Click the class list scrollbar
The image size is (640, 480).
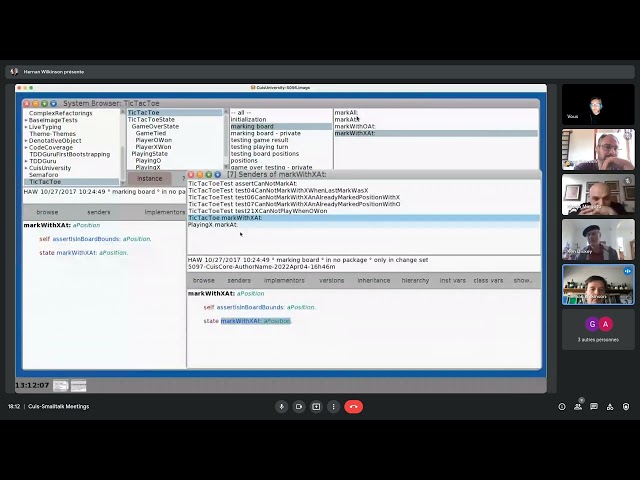click(226, 139)
